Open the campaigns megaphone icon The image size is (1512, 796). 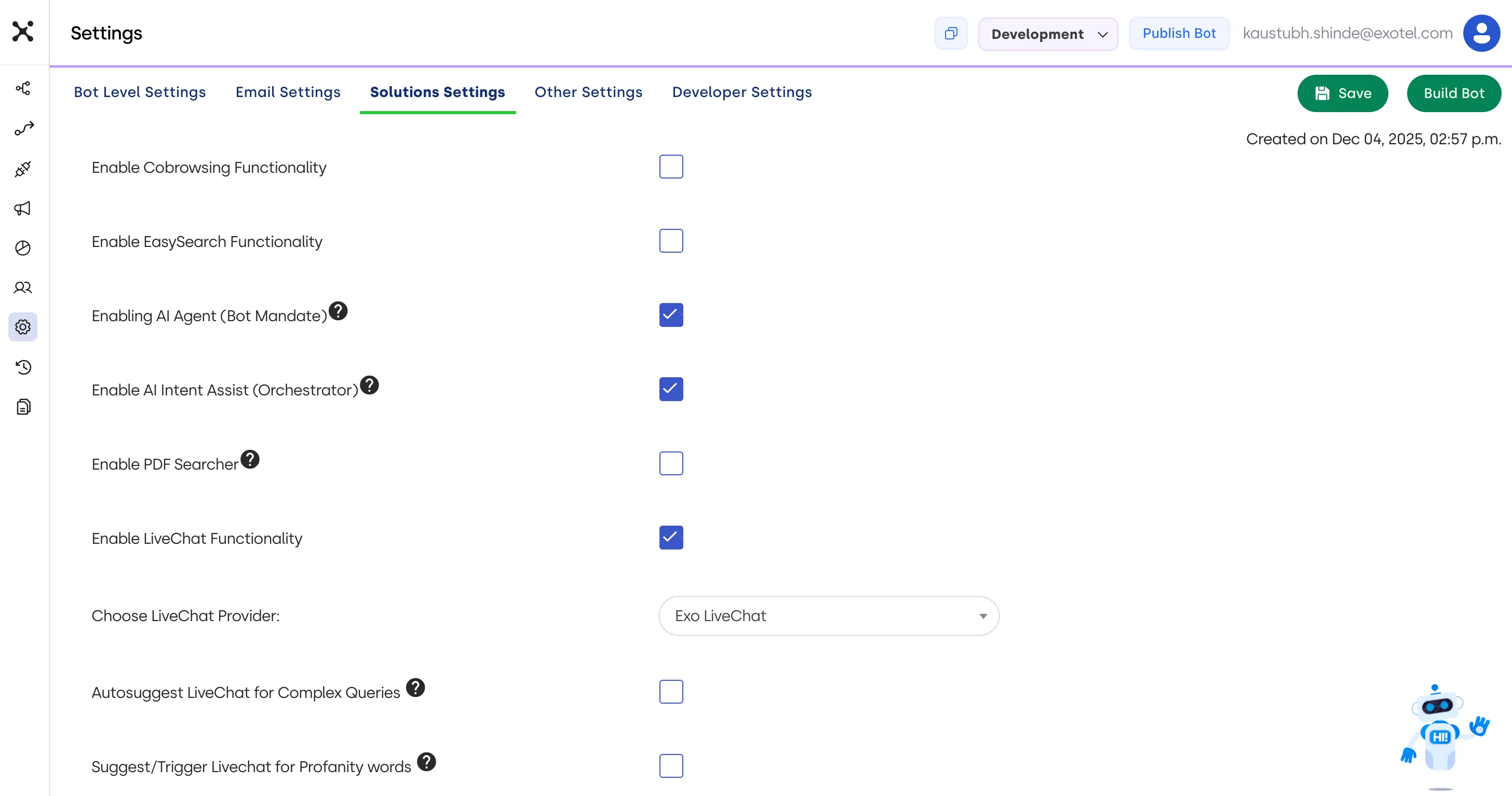pyautogui.click(x=23, y=208)
